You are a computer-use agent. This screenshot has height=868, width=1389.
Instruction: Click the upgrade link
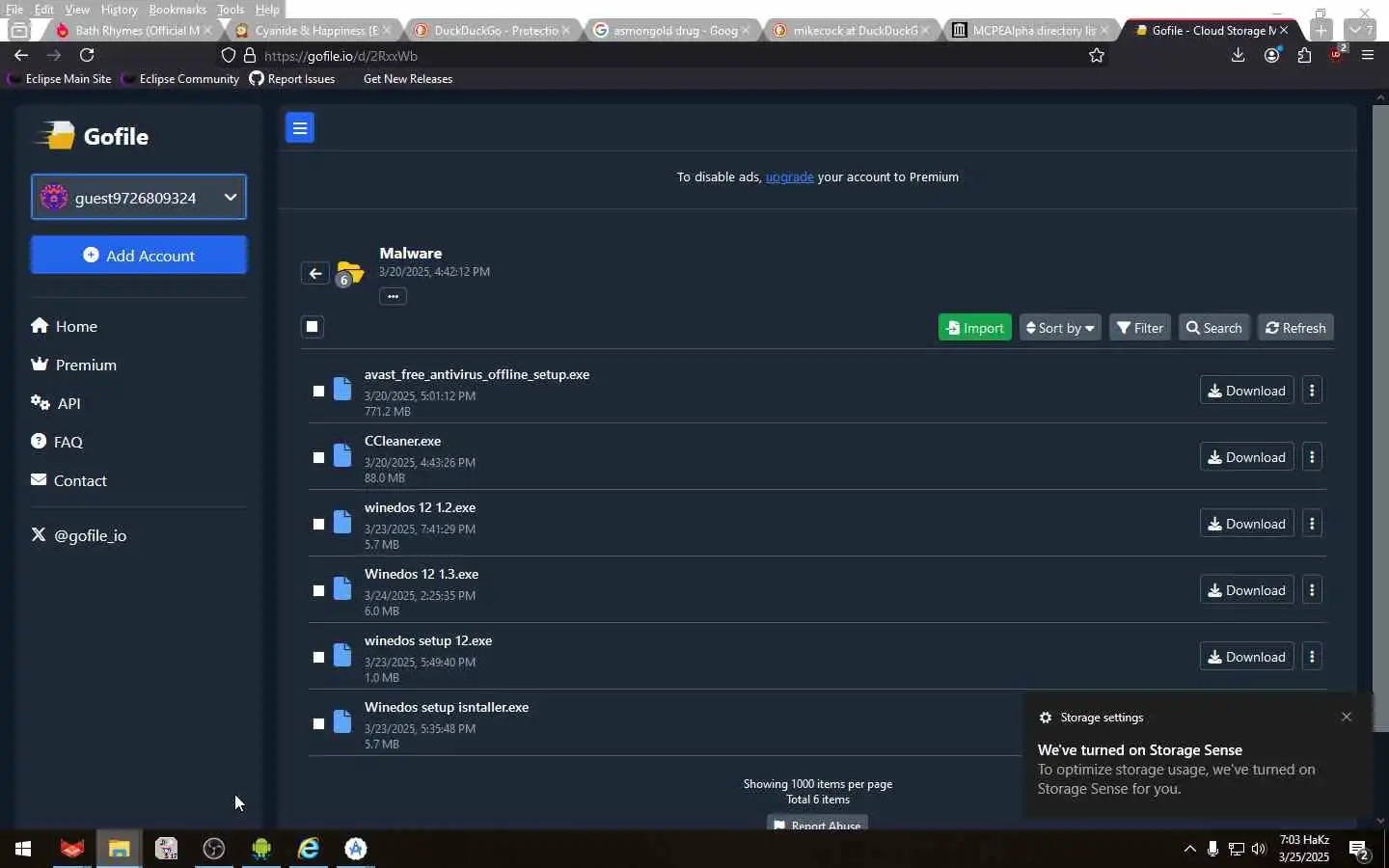[x=789, y=177]
